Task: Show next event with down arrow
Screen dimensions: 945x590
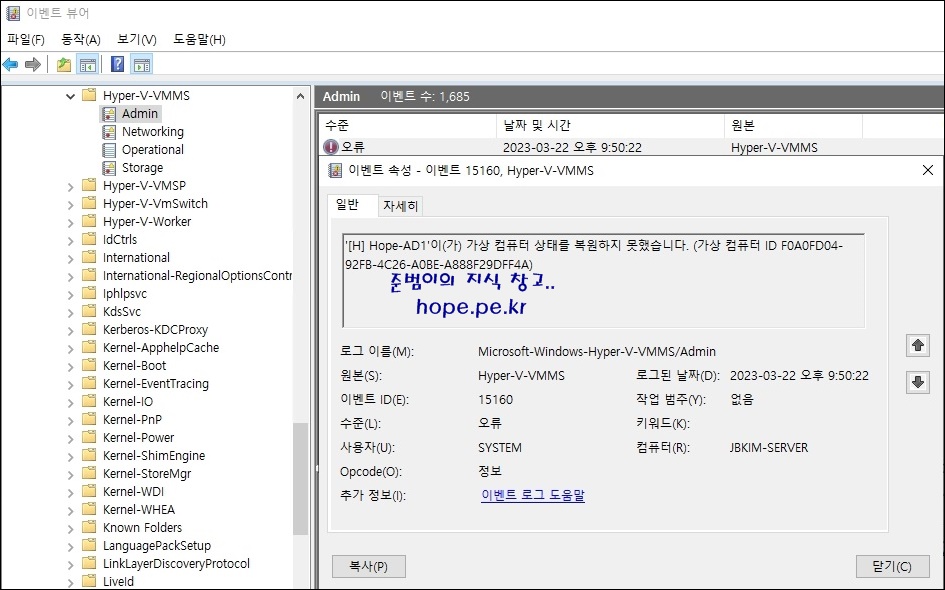Action: click(918, 382)
